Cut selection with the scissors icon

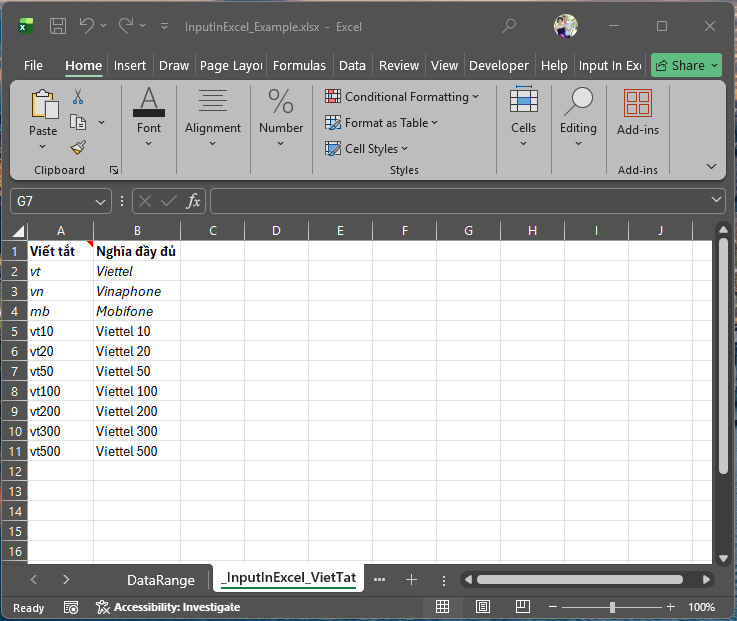tap(78, 96)
